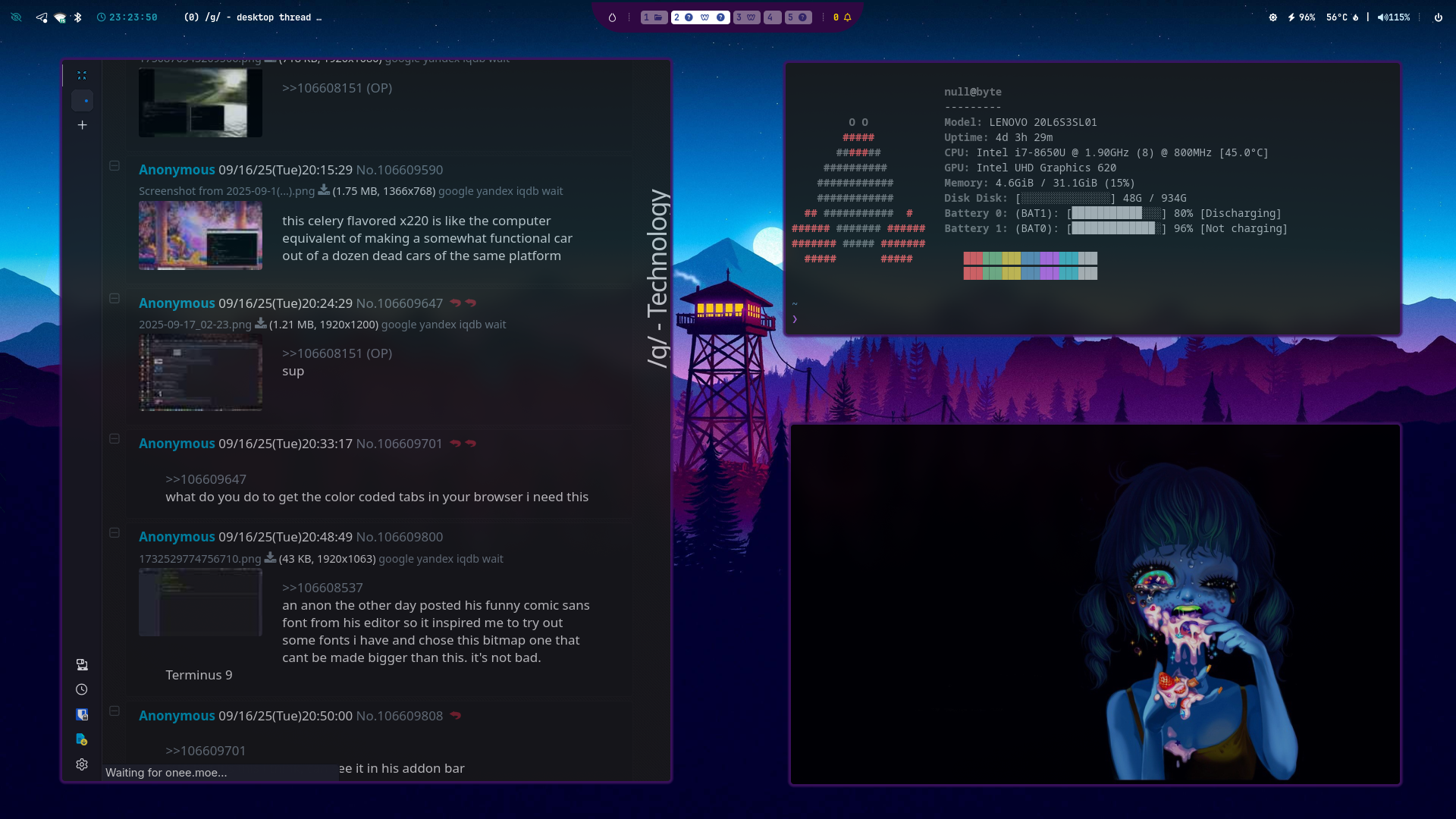The width and height of the screenshot is (1456, 819).
Task: Open the Bitwarden shield extension icon
Action: [82, 715]
